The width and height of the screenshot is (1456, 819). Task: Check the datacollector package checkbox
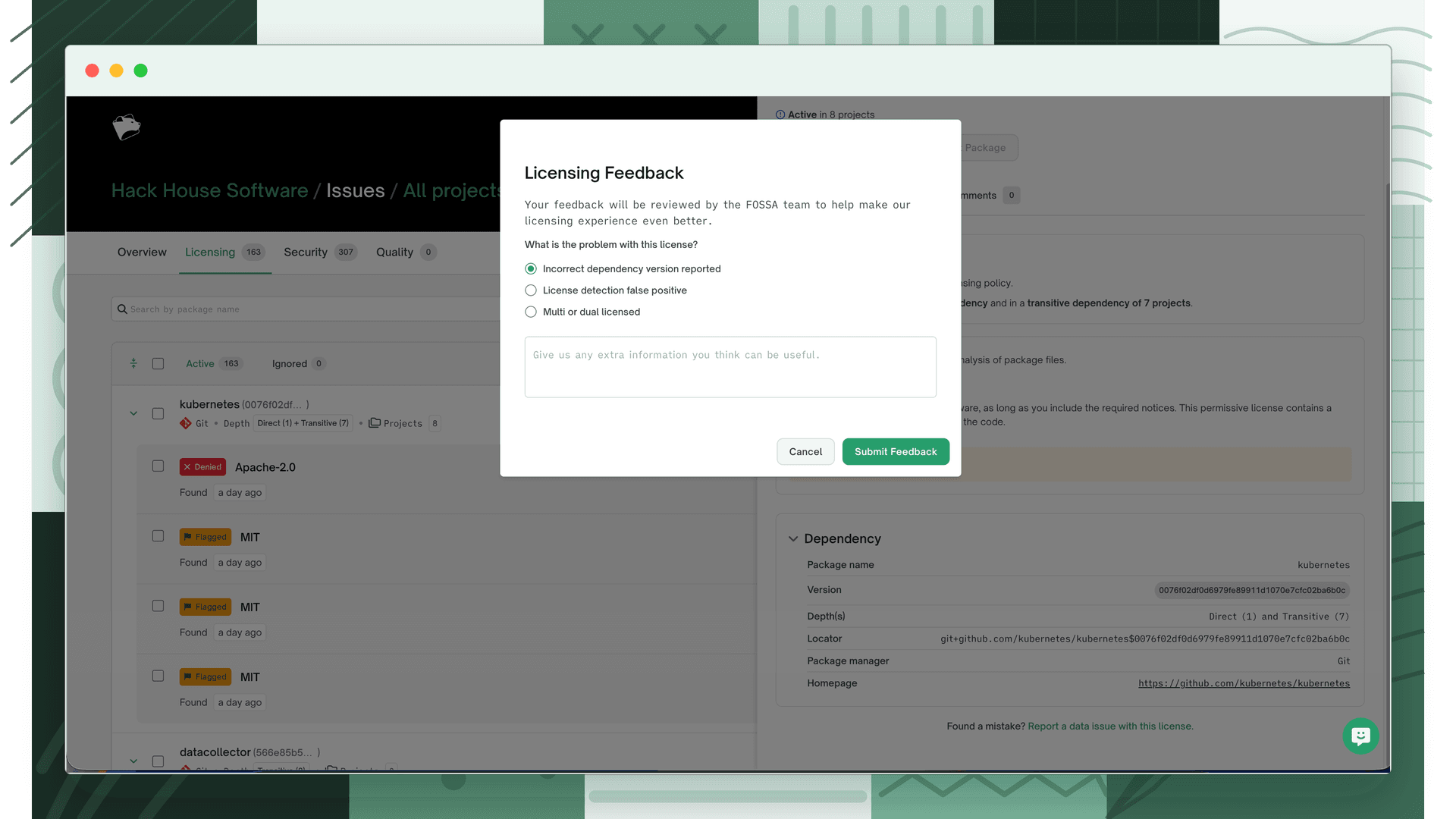click(158, 761)
